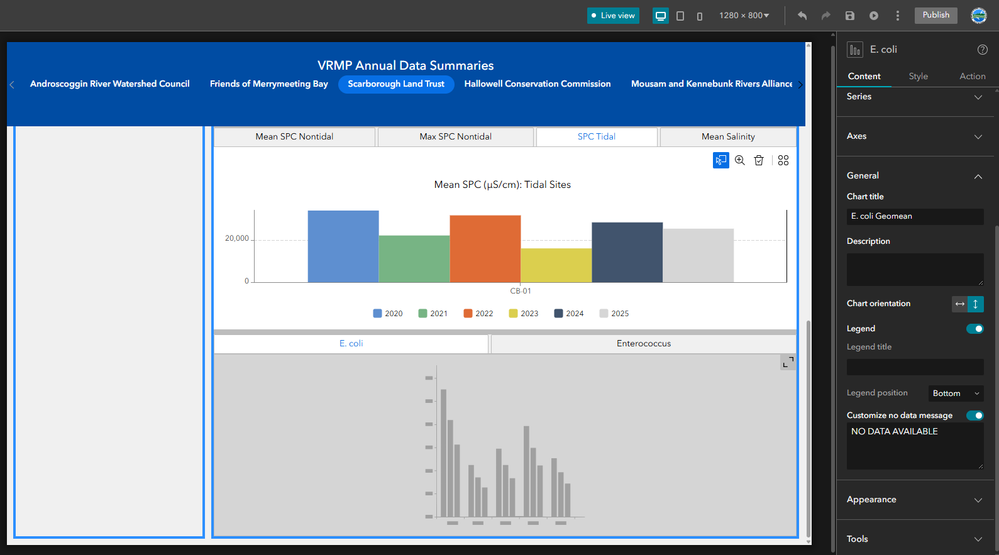Viewport: 999px width, 555px height.
Task: Open chart grid options icon
Action: tap(783, 161)
